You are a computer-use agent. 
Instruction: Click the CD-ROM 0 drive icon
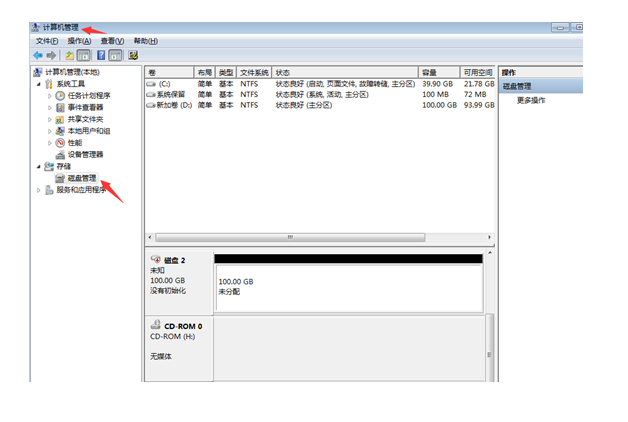(155, 326)
